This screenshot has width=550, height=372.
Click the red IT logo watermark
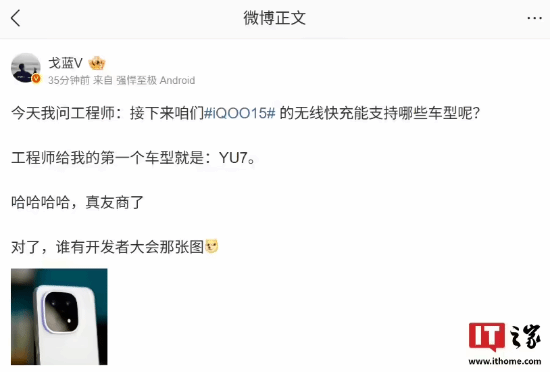[x=487, y=336]
